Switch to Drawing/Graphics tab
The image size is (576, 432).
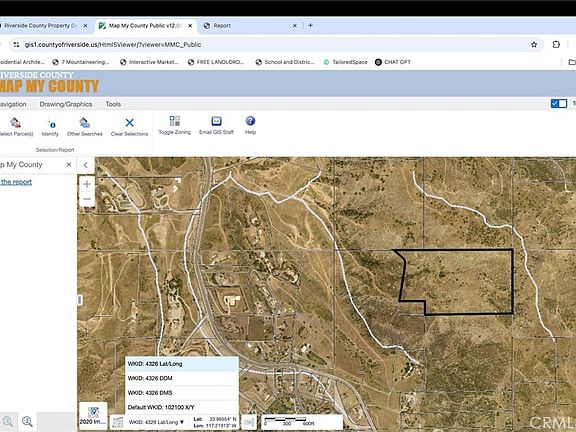click(66, 104)
